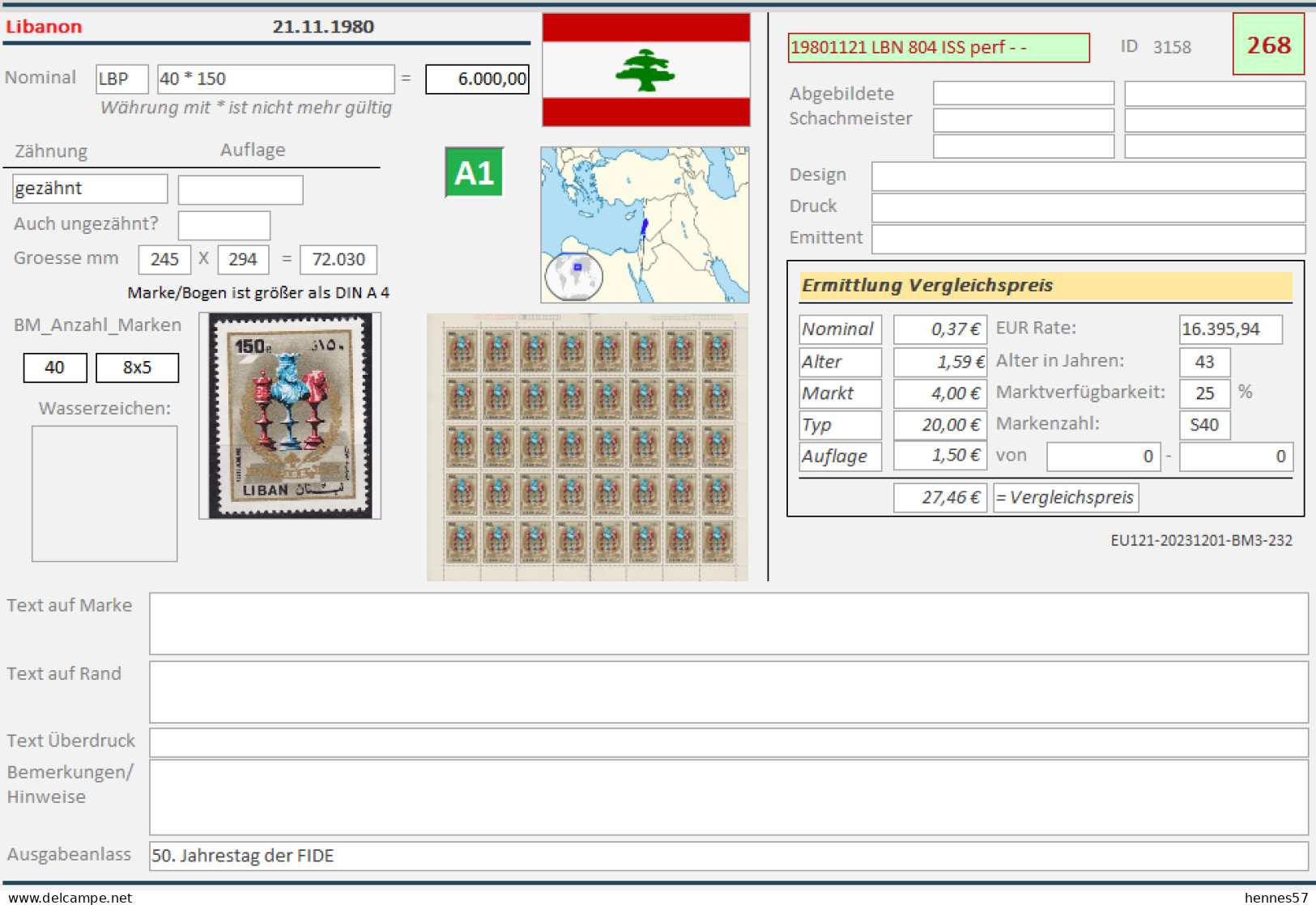Edit the height field 294

[243, 260]
